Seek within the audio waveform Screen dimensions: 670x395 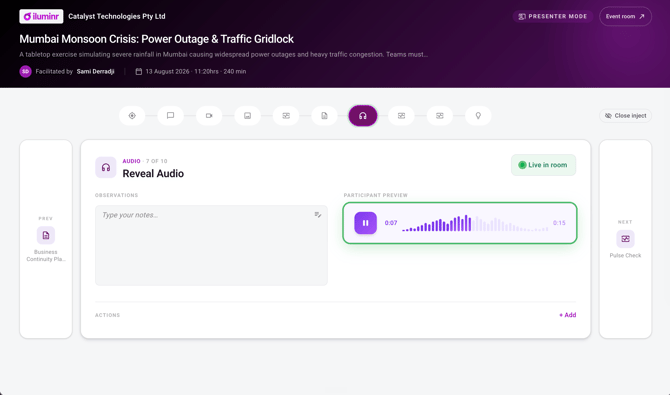pos(475,223)
